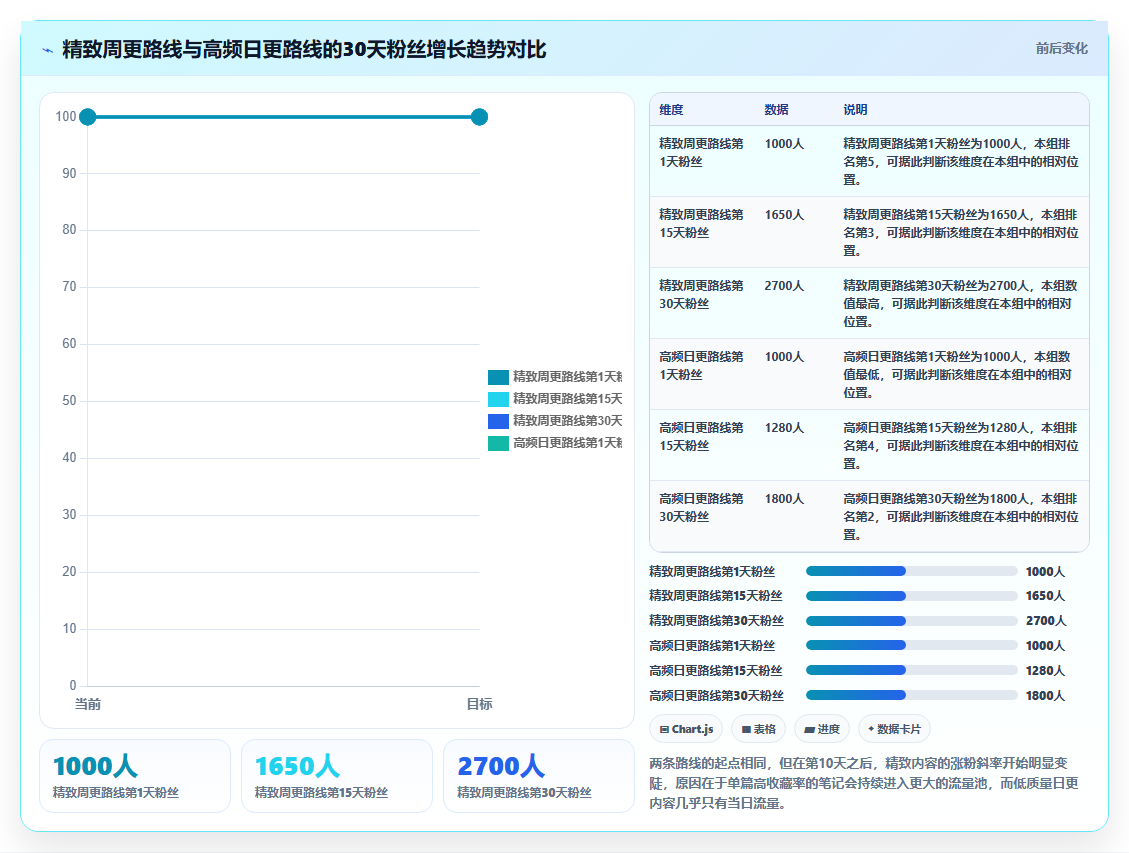Click the 50 y-axis tick label

pos(69,401)
